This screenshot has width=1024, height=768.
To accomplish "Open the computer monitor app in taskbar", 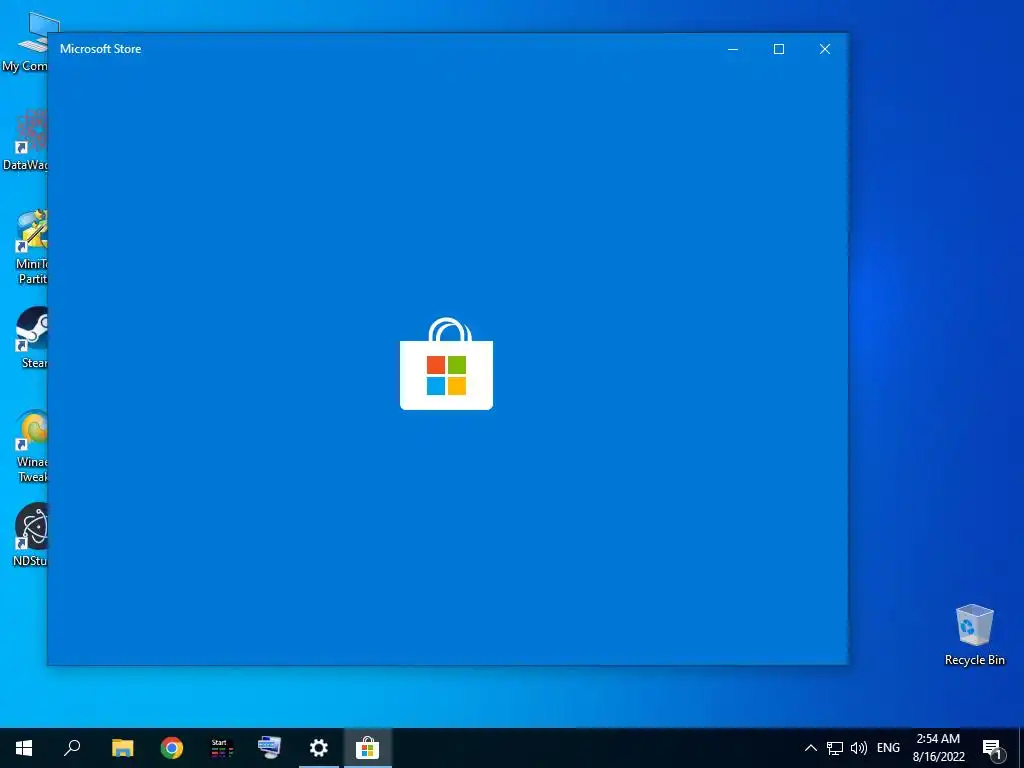I will click(270, 748).
